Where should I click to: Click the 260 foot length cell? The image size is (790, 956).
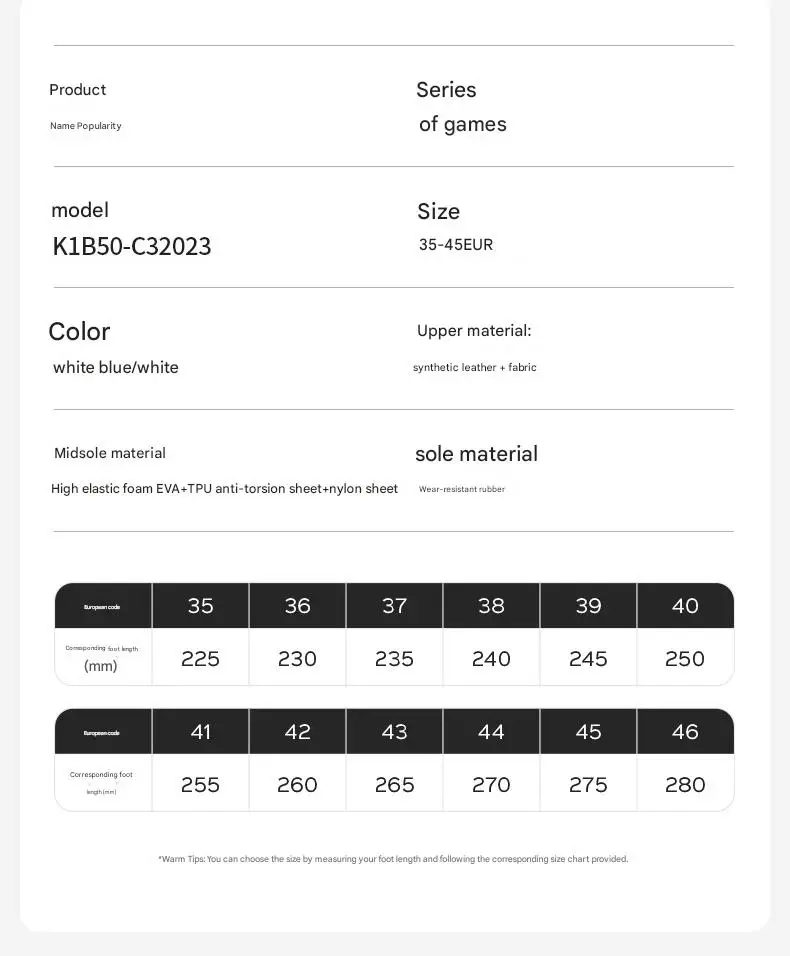coord(297,785)
